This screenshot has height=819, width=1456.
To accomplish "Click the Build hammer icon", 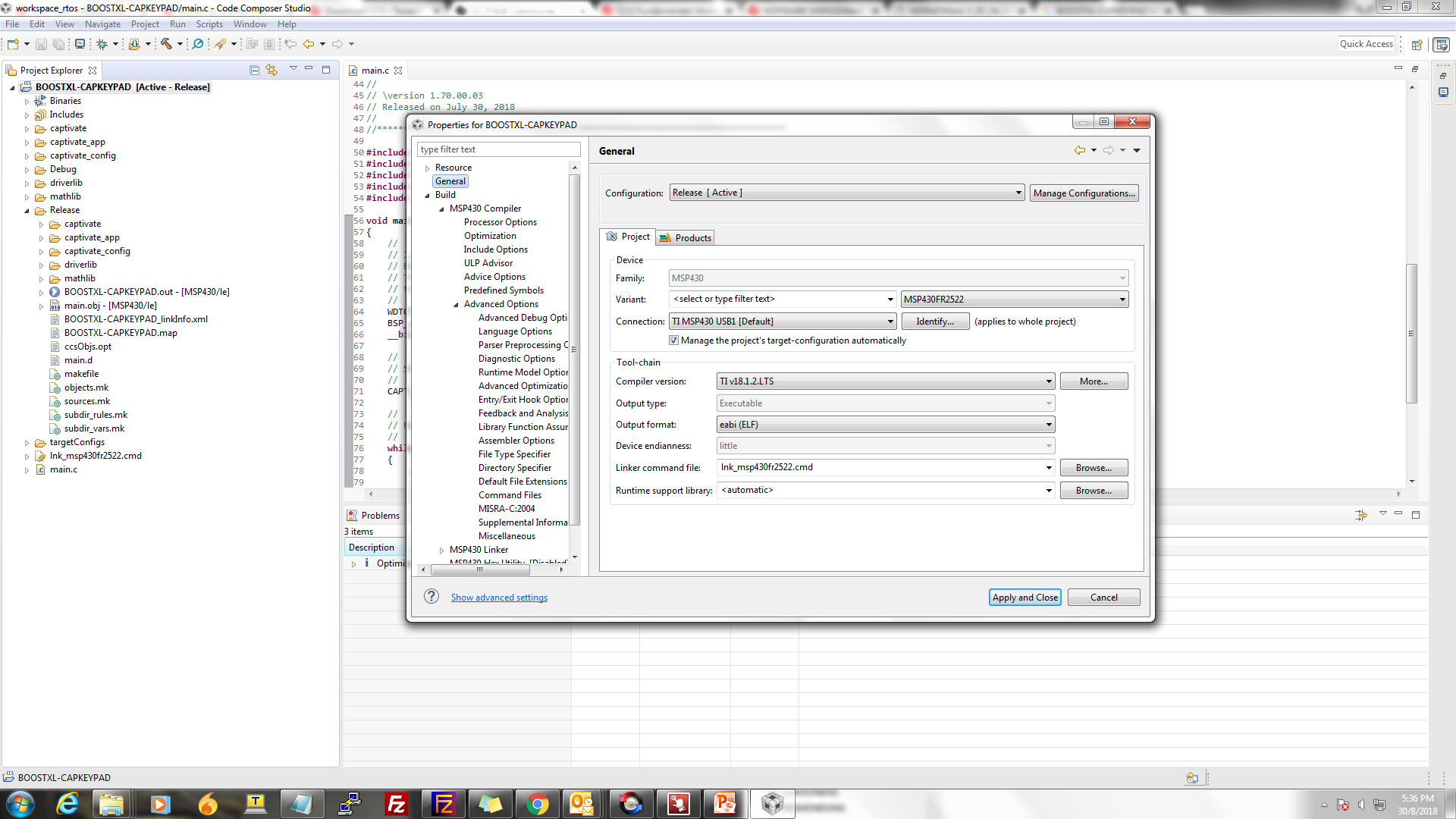I will (166, 44).
